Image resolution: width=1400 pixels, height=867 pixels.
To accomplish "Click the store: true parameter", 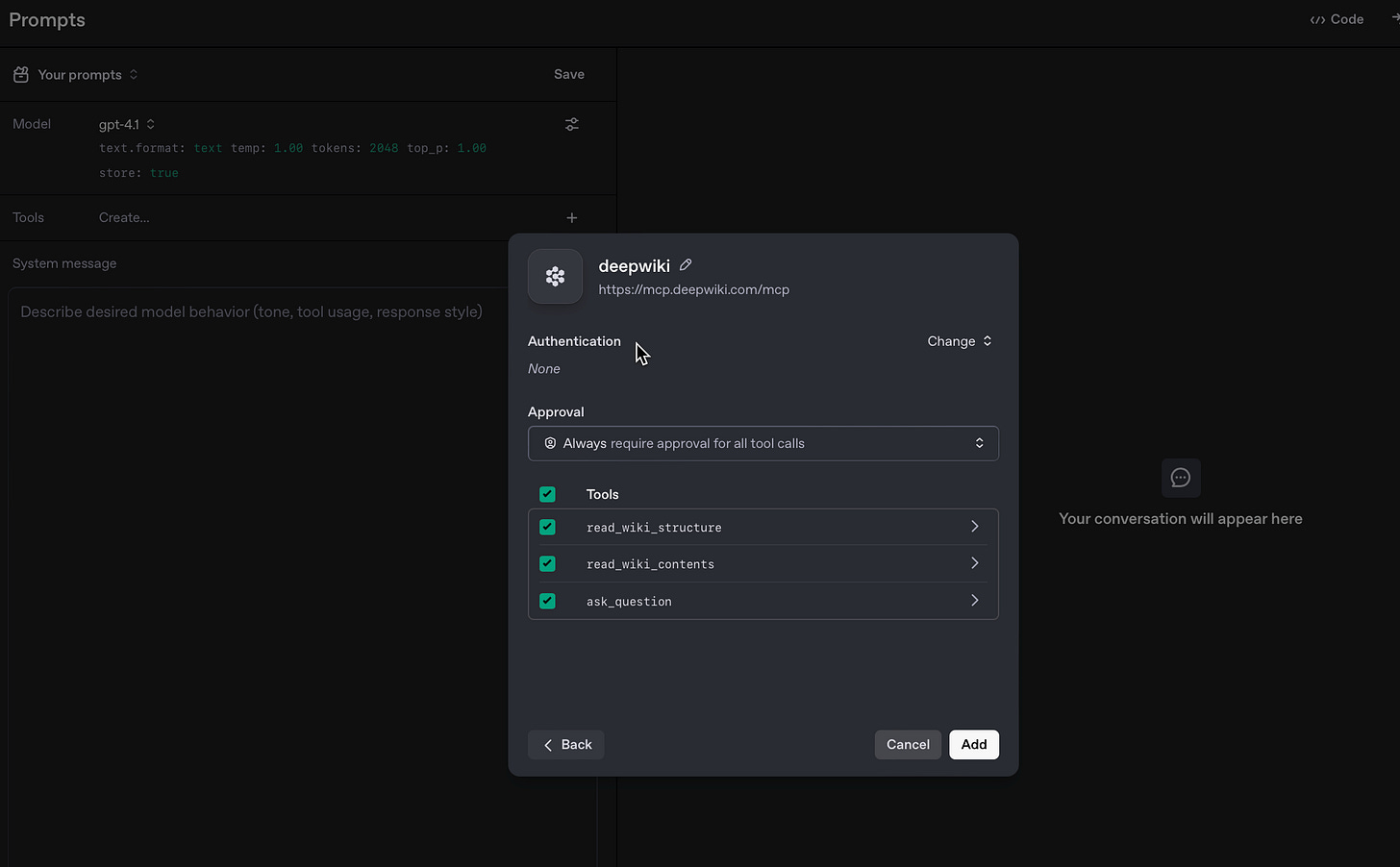I will click(x=138, y=173).
